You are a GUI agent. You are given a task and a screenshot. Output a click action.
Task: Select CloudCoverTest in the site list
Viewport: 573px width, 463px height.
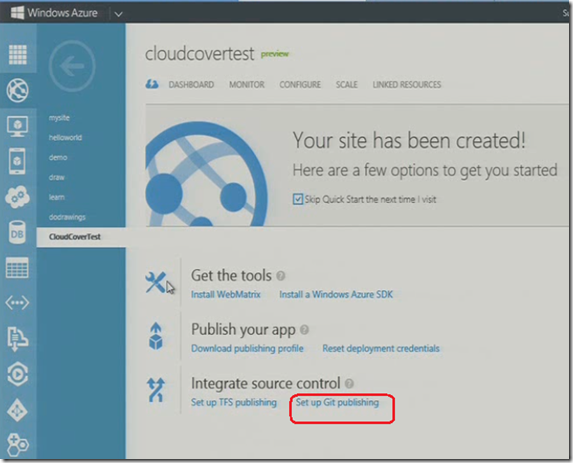[75, 237]
